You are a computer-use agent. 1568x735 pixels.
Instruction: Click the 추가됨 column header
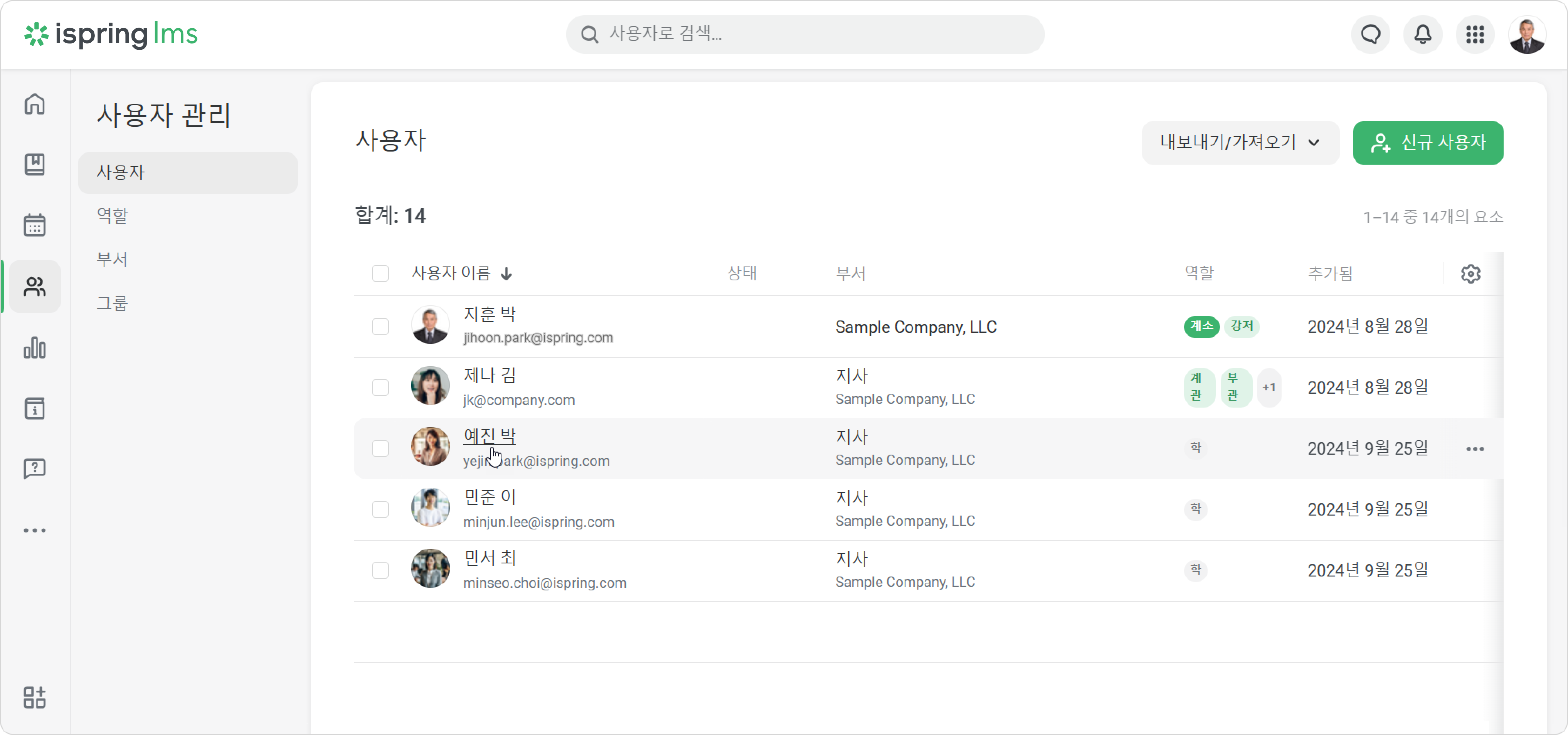point(1330,274)
